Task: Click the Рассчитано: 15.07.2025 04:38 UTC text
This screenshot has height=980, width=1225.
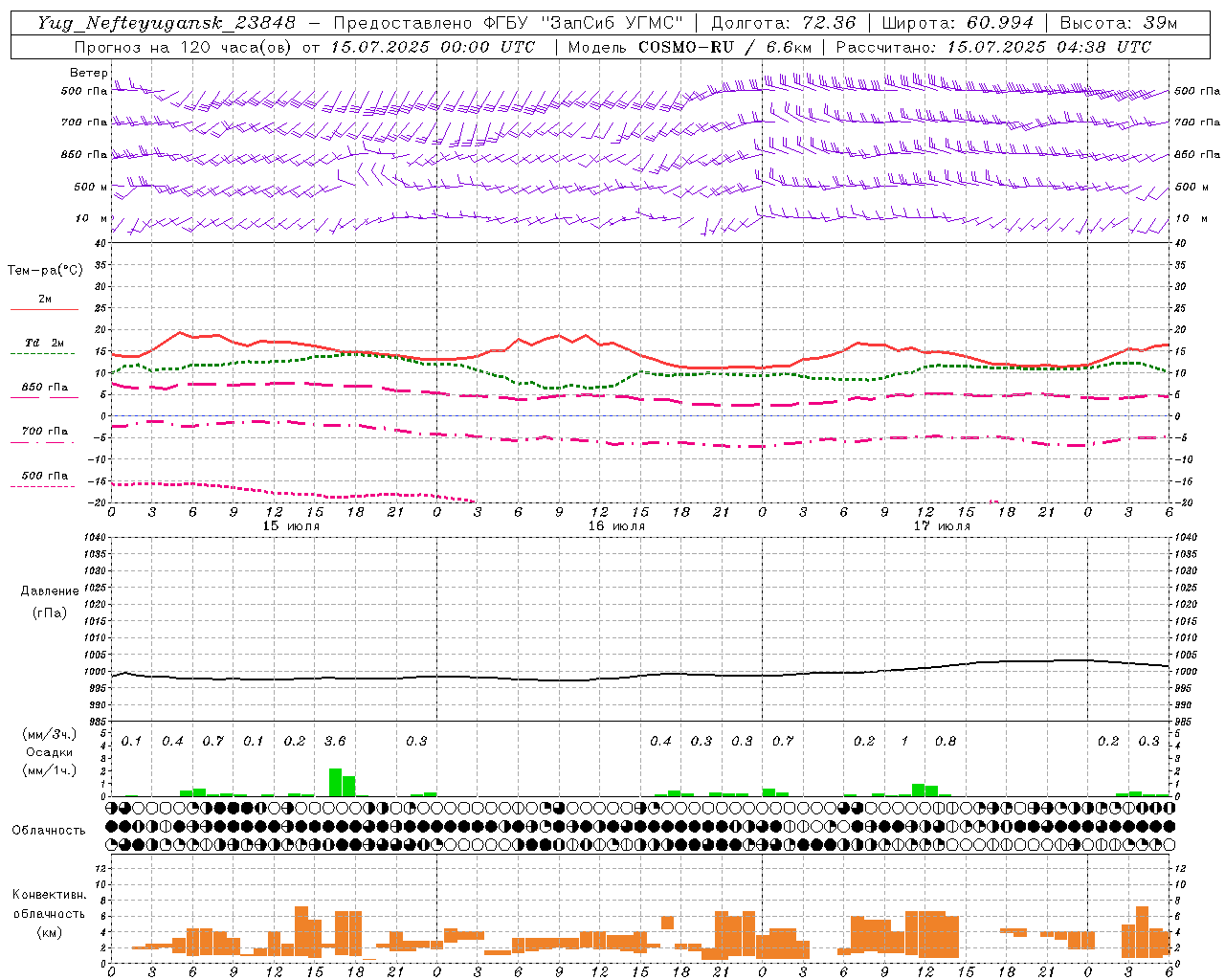Action: (x=993, y=47)
